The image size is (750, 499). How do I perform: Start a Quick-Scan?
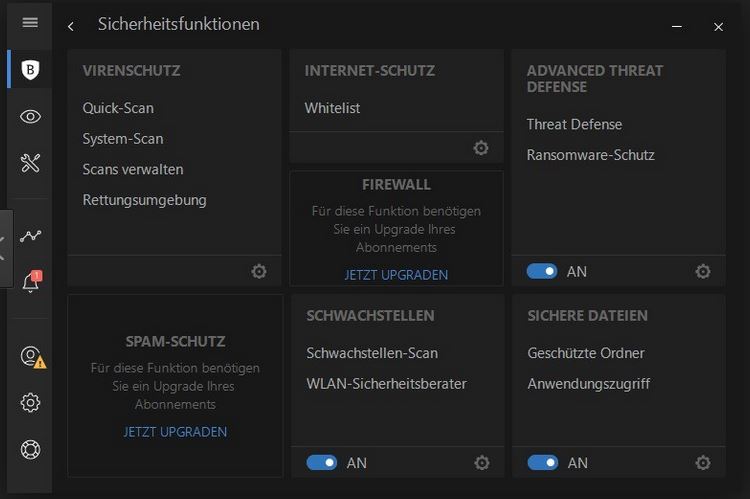[118, 108]
